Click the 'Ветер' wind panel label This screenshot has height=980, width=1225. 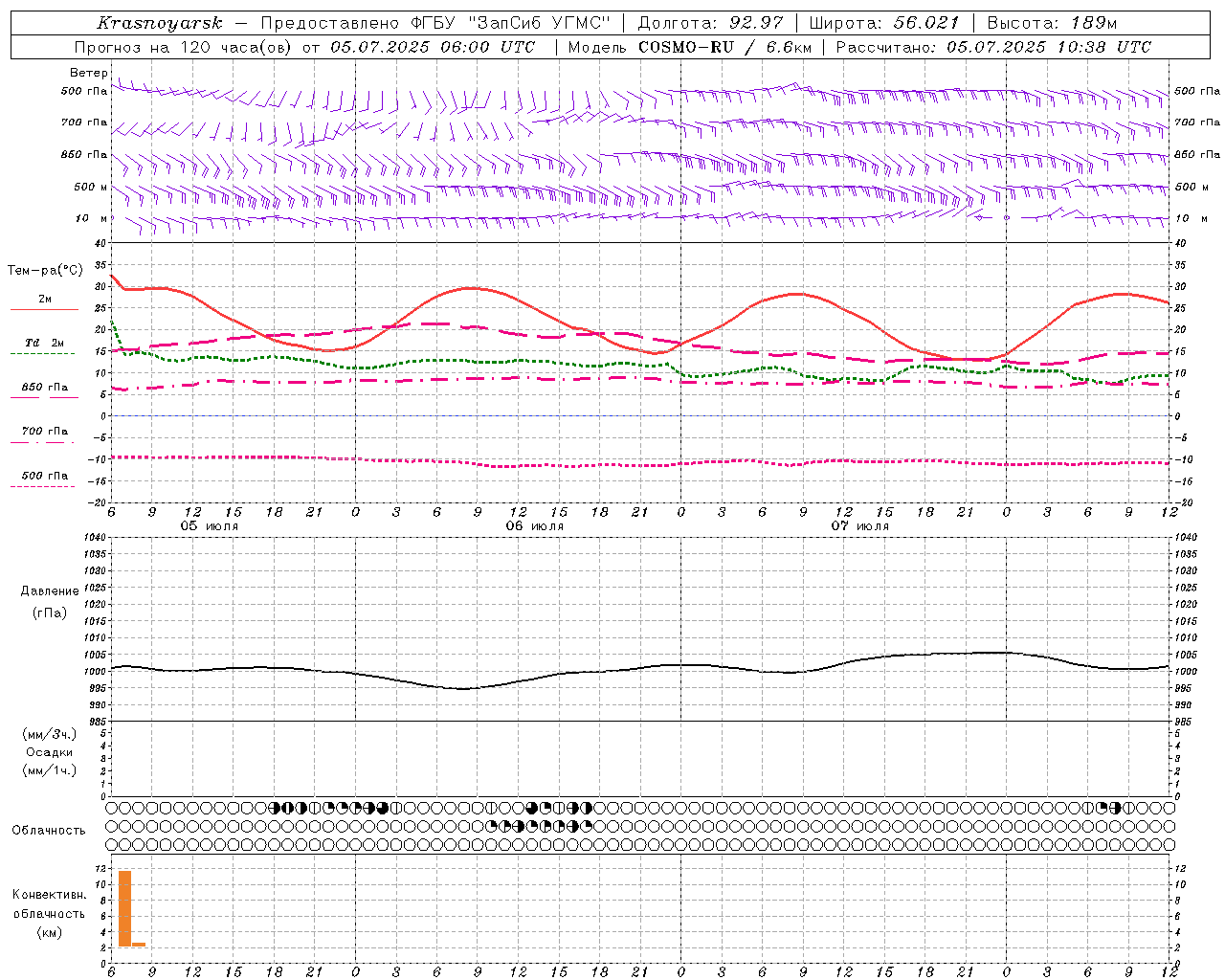(x=89, y=73)
